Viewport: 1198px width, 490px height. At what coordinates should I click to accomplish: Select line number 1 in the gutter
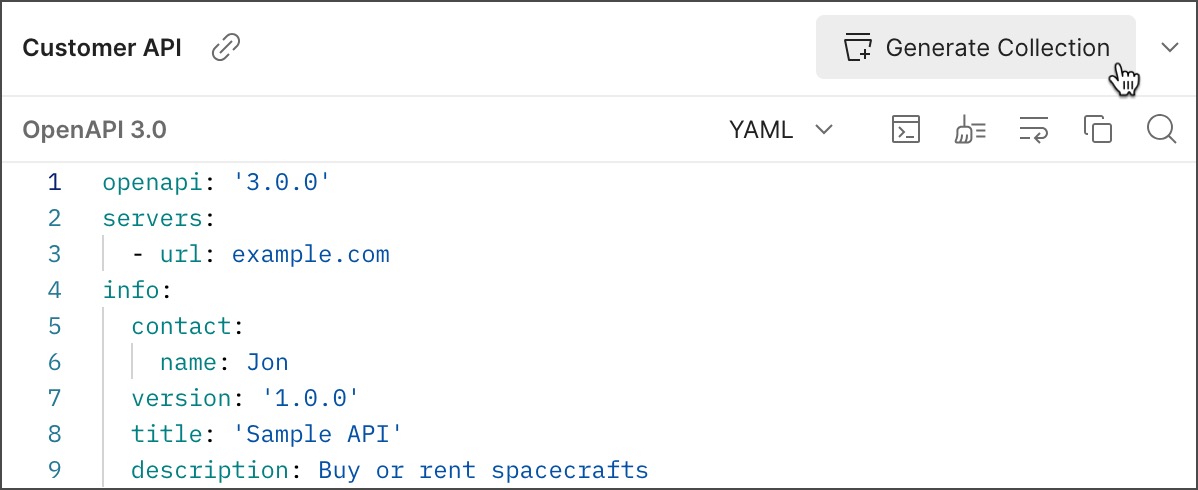click(x=54, y=182)
